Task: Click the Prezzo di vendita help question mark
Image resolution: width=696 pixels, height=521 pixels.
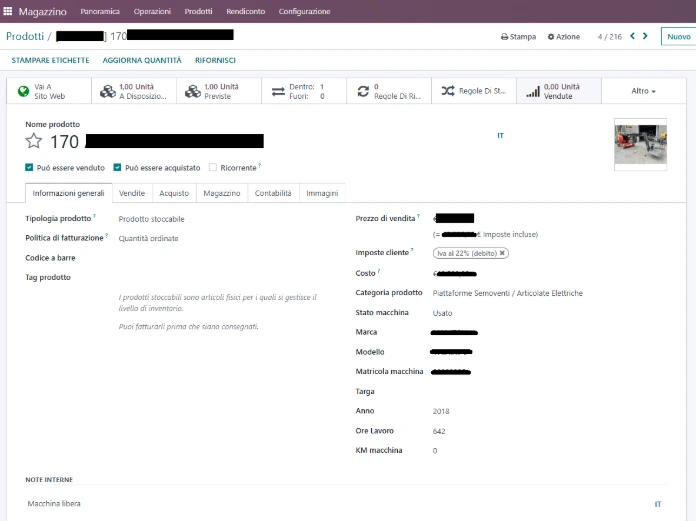Action: tap(418, 216)
